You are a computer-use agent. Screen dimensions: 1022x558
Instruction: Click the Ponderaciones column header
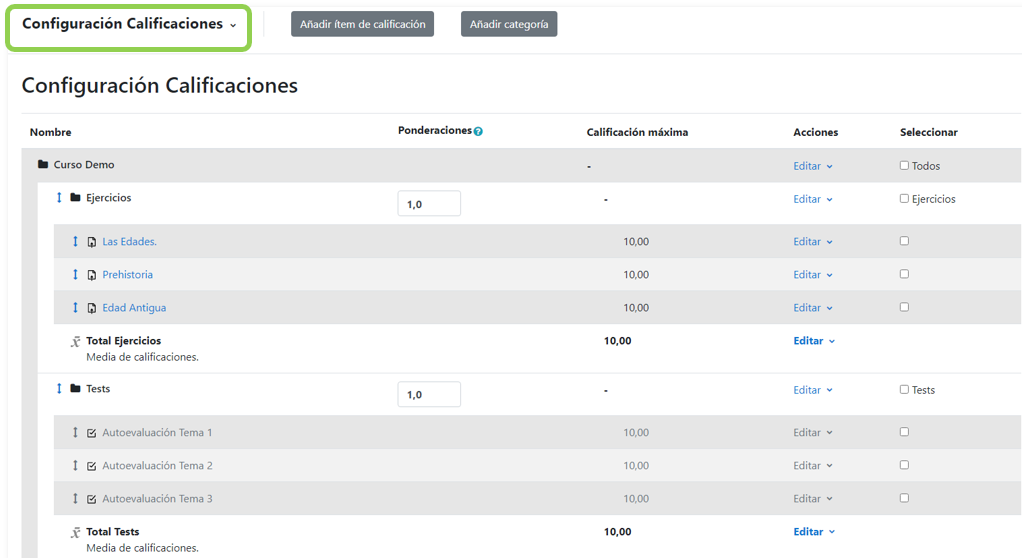click(435, 130)
